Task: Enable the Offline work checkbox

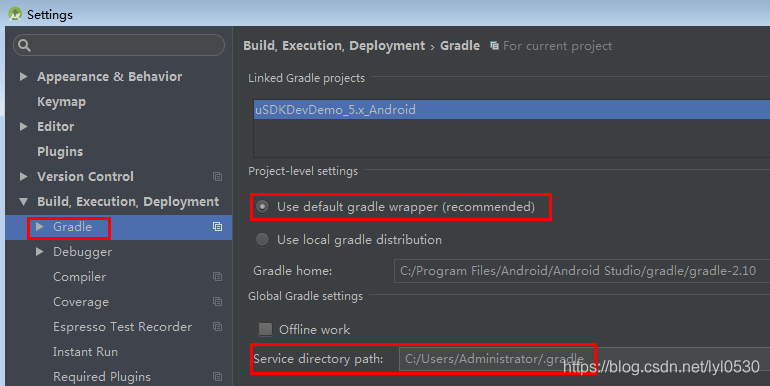Action: [x=265, y=329]
